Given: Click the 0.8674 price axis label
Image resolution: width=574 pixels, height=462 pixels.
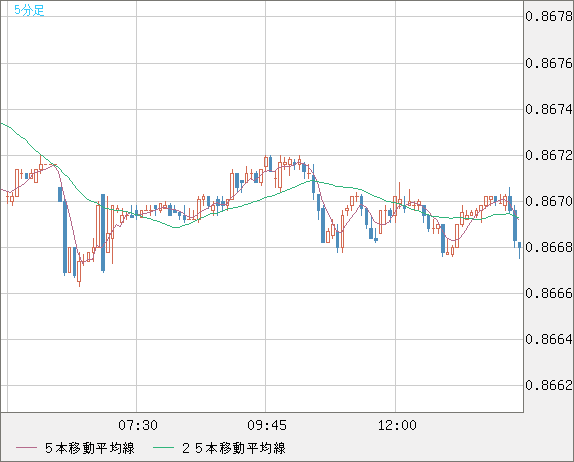Looking at the screenshot, I should (548, 109).
